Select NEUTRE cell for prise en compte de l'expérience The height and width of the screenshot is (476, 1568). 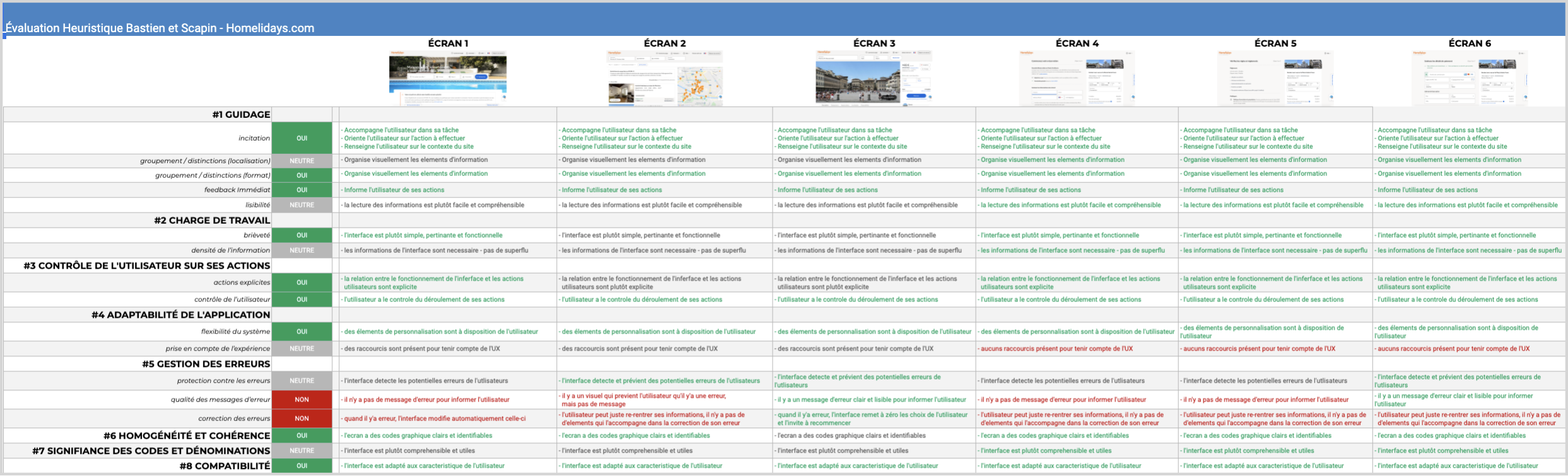[x=302, y=349]
